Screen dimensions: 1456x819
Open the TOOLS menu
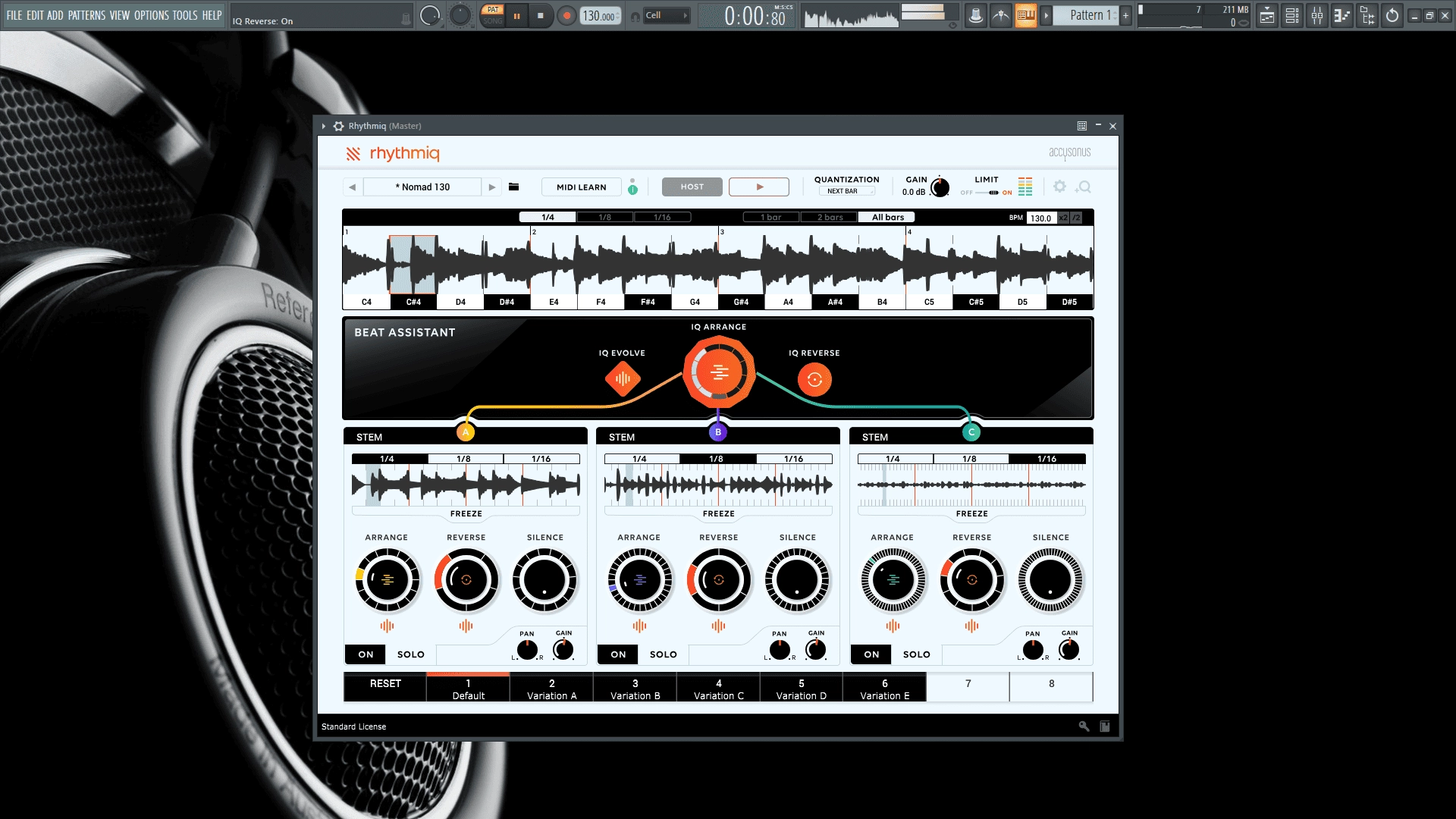184,15
